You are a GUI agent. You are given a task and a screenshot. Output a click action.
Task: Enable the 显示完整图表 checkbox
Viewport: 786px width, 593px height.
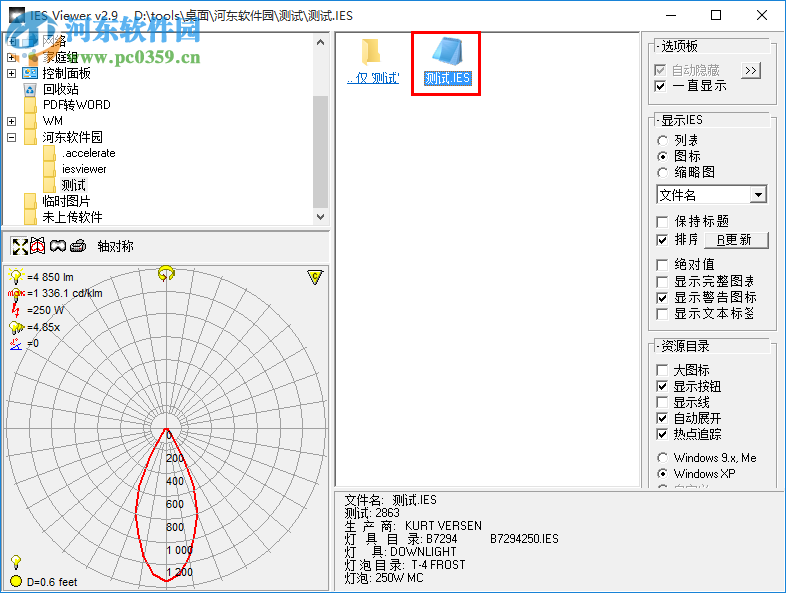[x=662, y=281]
